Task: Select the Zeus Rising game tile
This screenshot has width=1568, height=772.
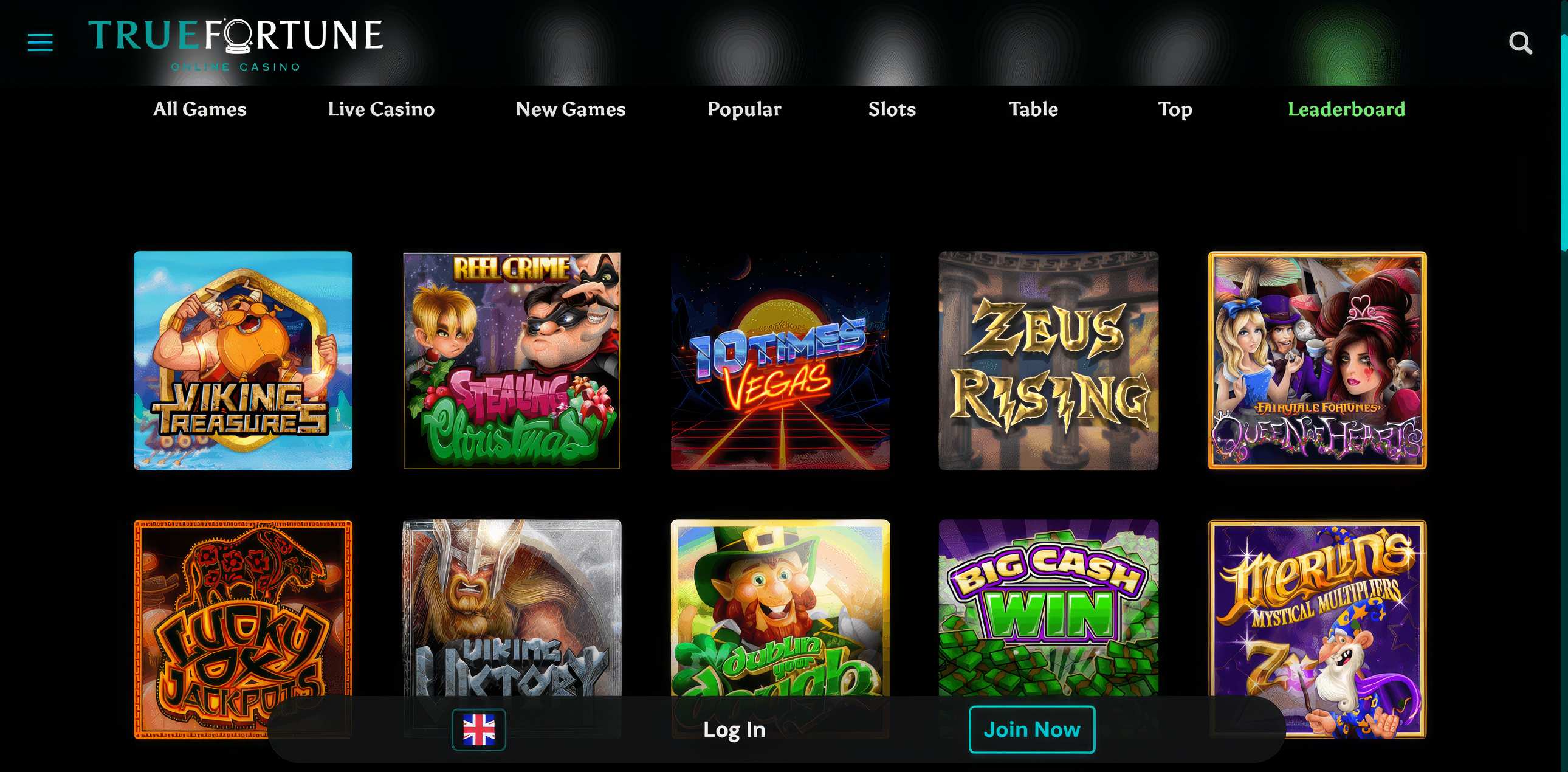Action: [1048, 360]
